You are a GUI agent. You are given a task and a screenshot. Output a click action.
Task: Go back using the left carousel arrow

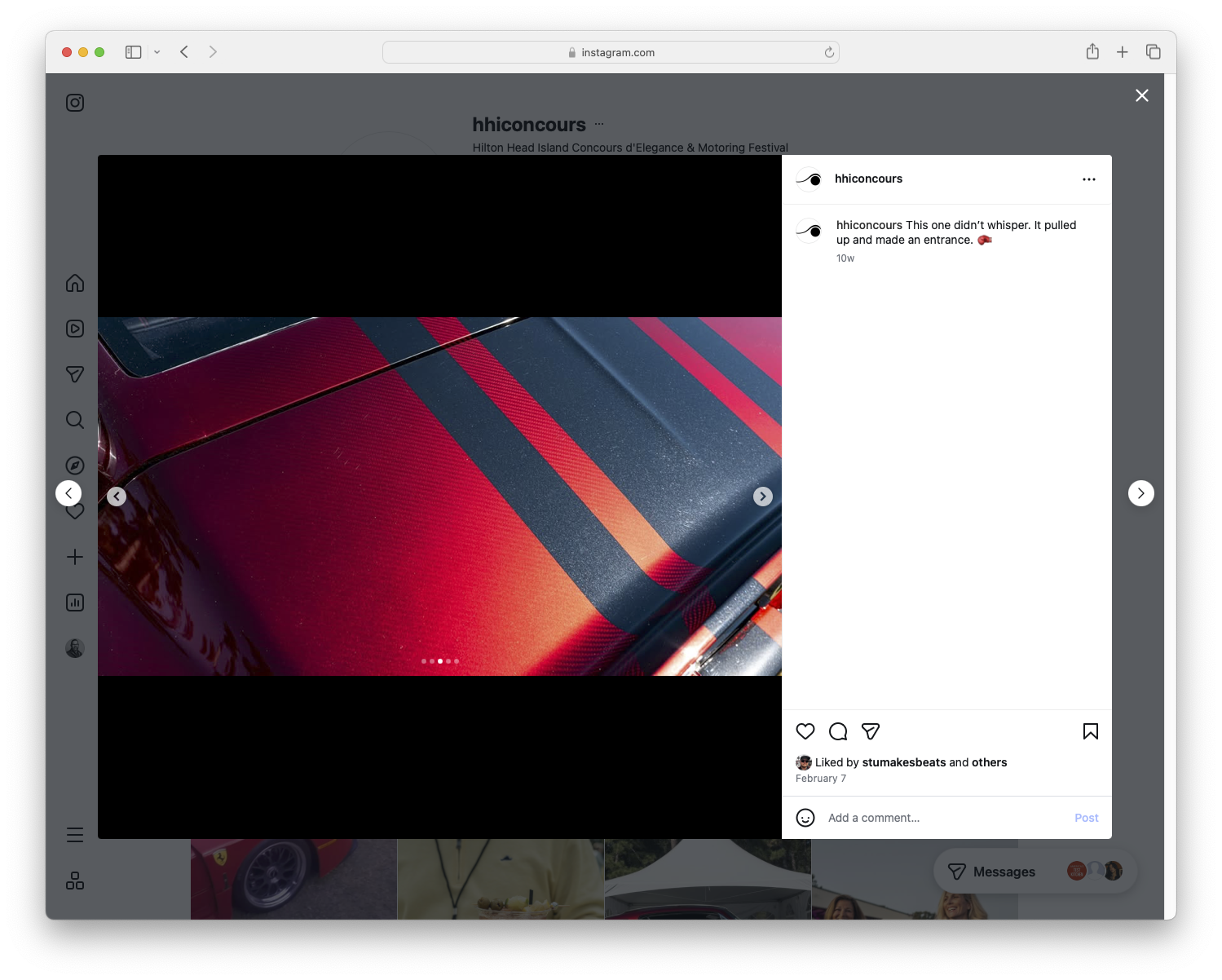pyautogui.click(x=117, y=495)
